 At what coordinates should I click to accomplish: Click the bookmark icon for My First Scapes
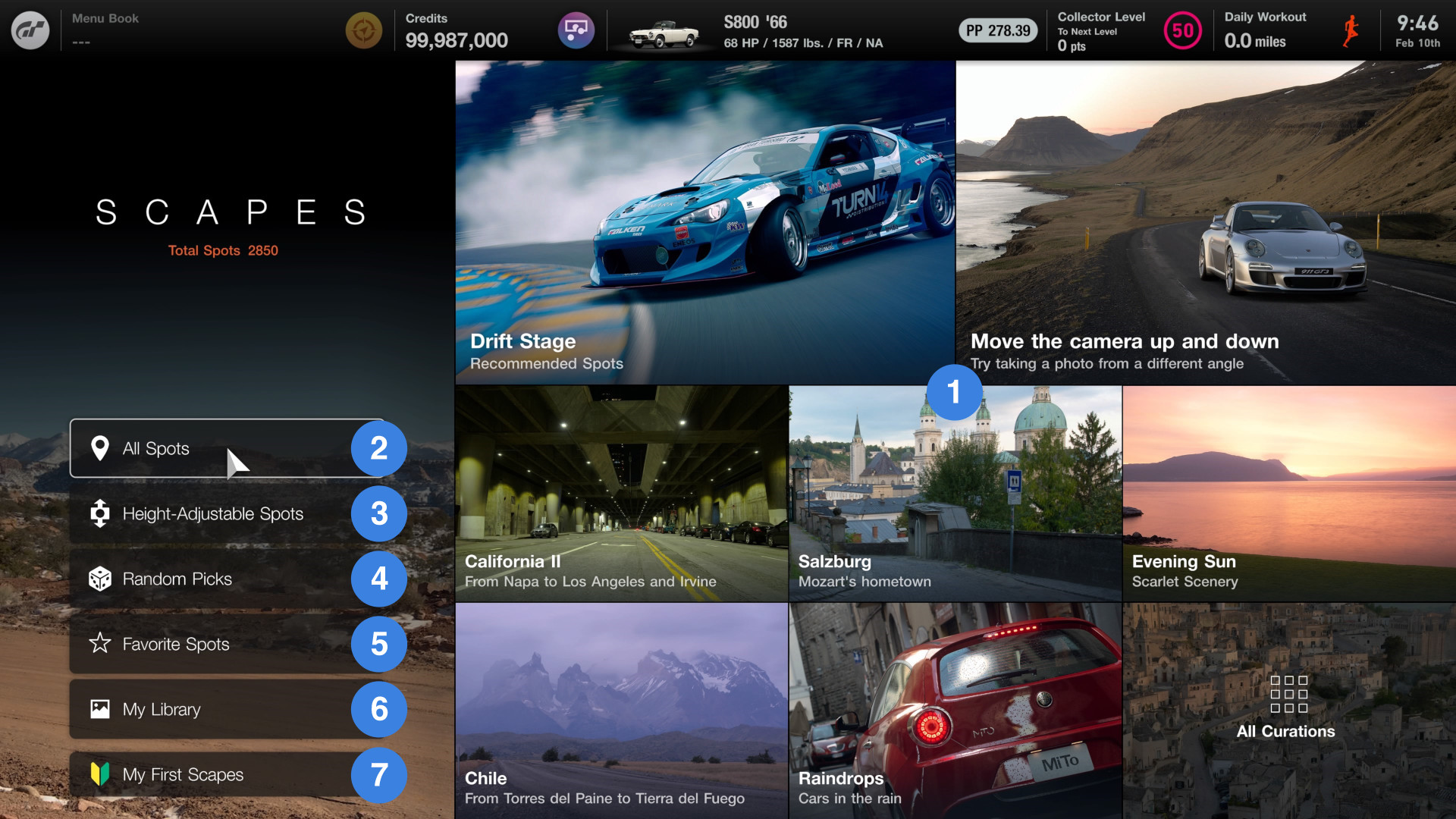[100, 774]
